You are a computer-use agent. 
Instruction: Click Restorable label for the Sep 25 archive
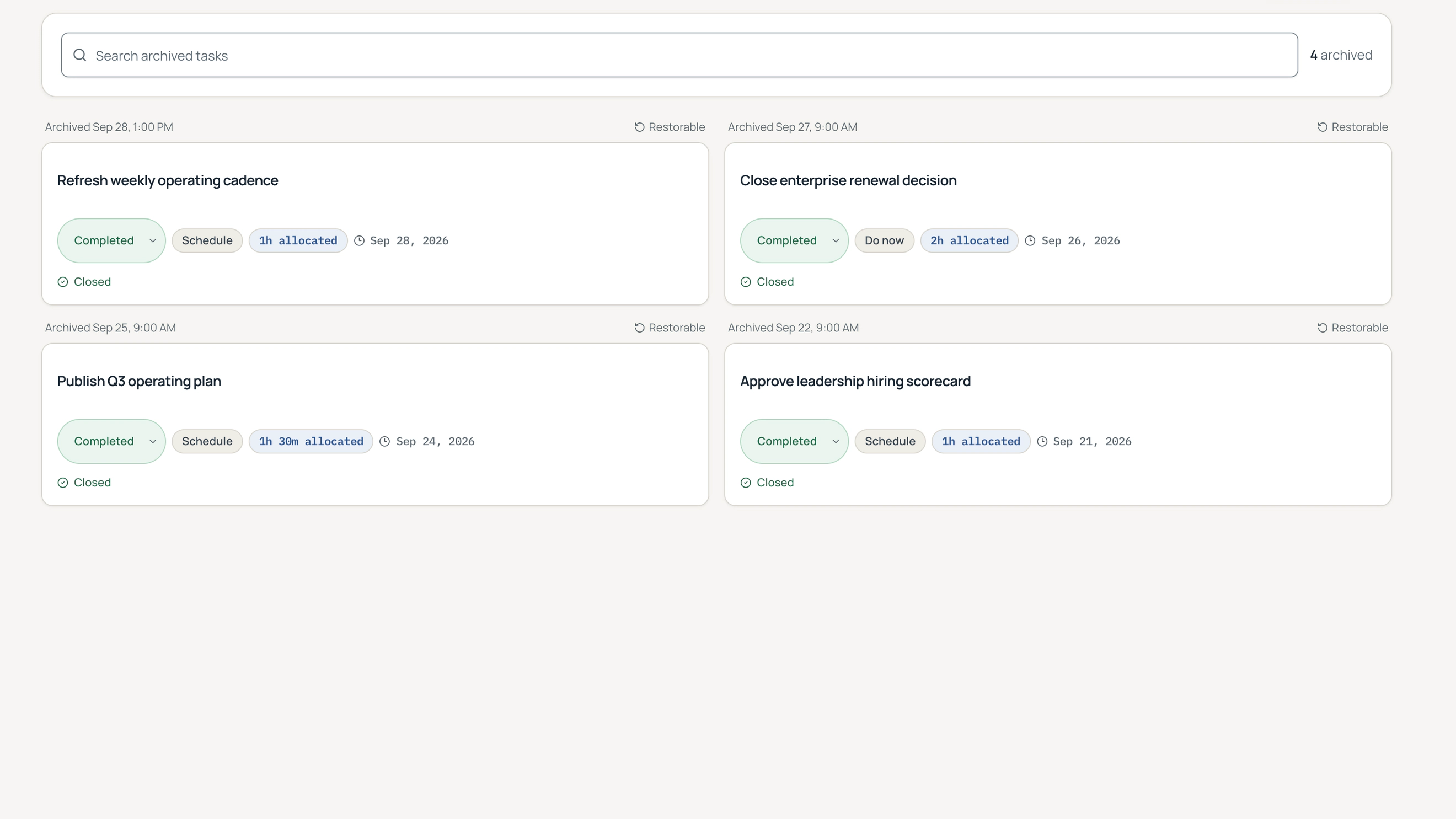[x=677, y=328]
